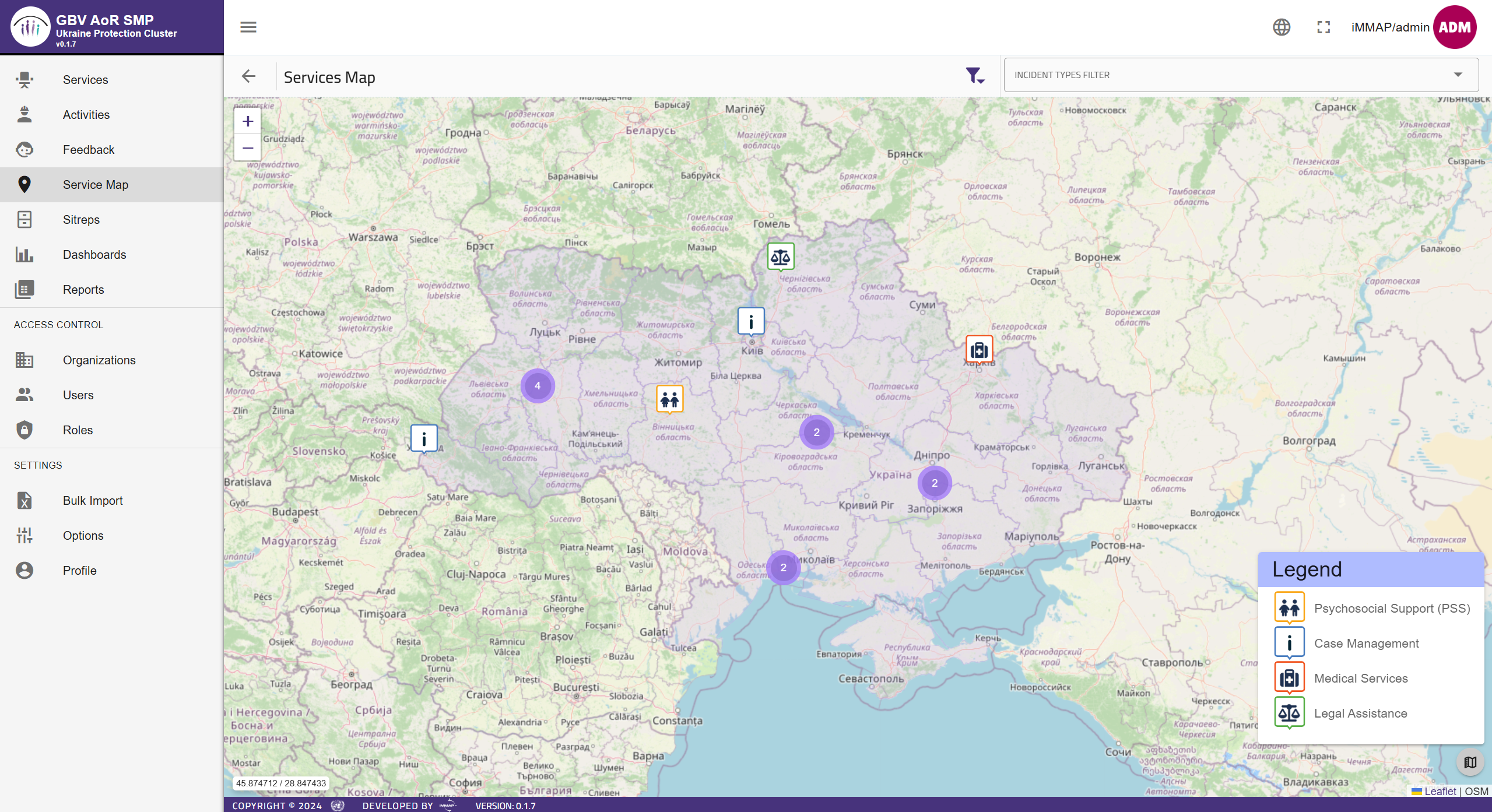Image resolution: width=1492 pixels, height=812 pixels.
Task: Open the Service Map sidebar item
Action: click(96, 185)
